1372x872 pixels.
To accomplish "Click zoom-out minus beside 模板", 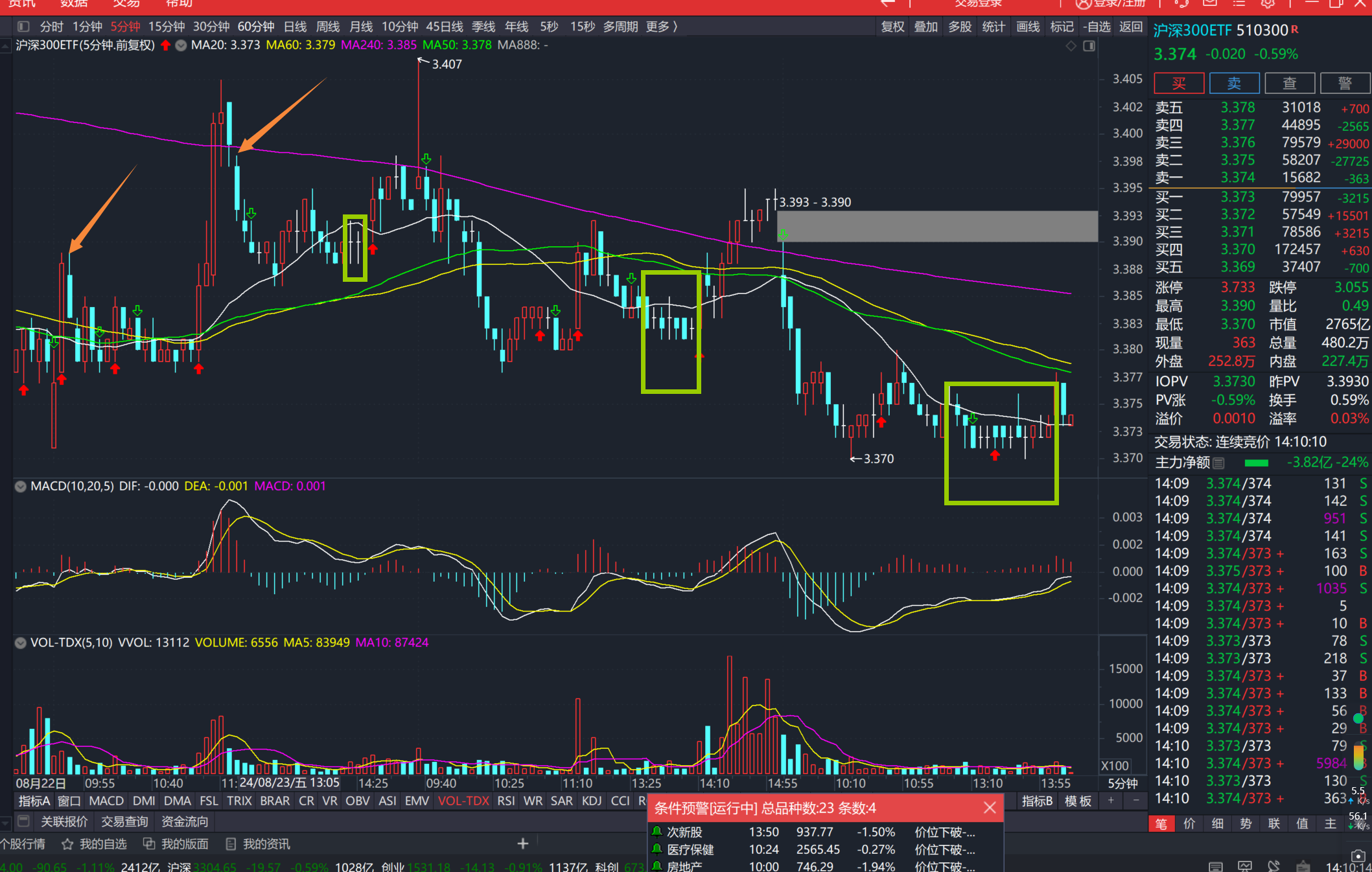I will click(1135, 801).
